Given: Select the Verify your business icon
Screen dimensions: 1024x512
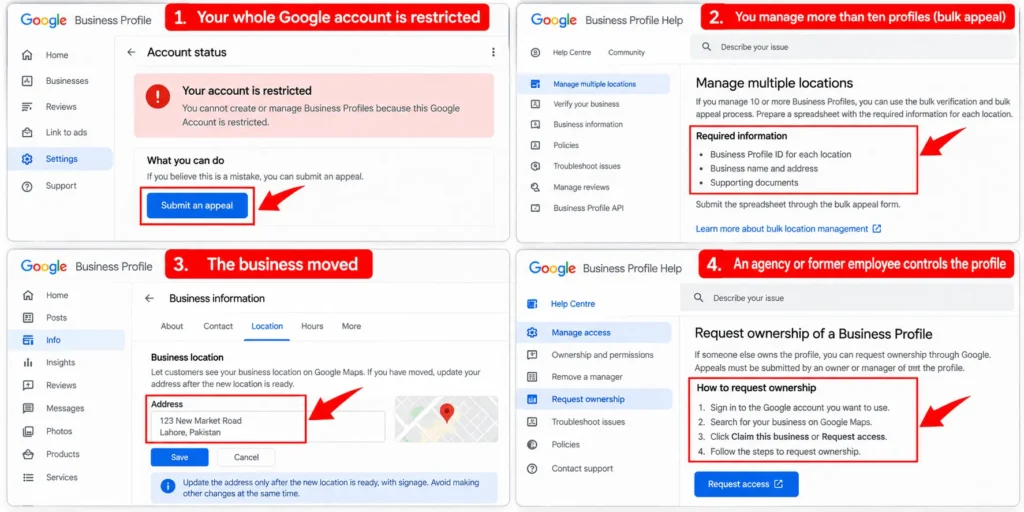Looking at the screenshot, I should pyautogui.click(x=536, y=104).
